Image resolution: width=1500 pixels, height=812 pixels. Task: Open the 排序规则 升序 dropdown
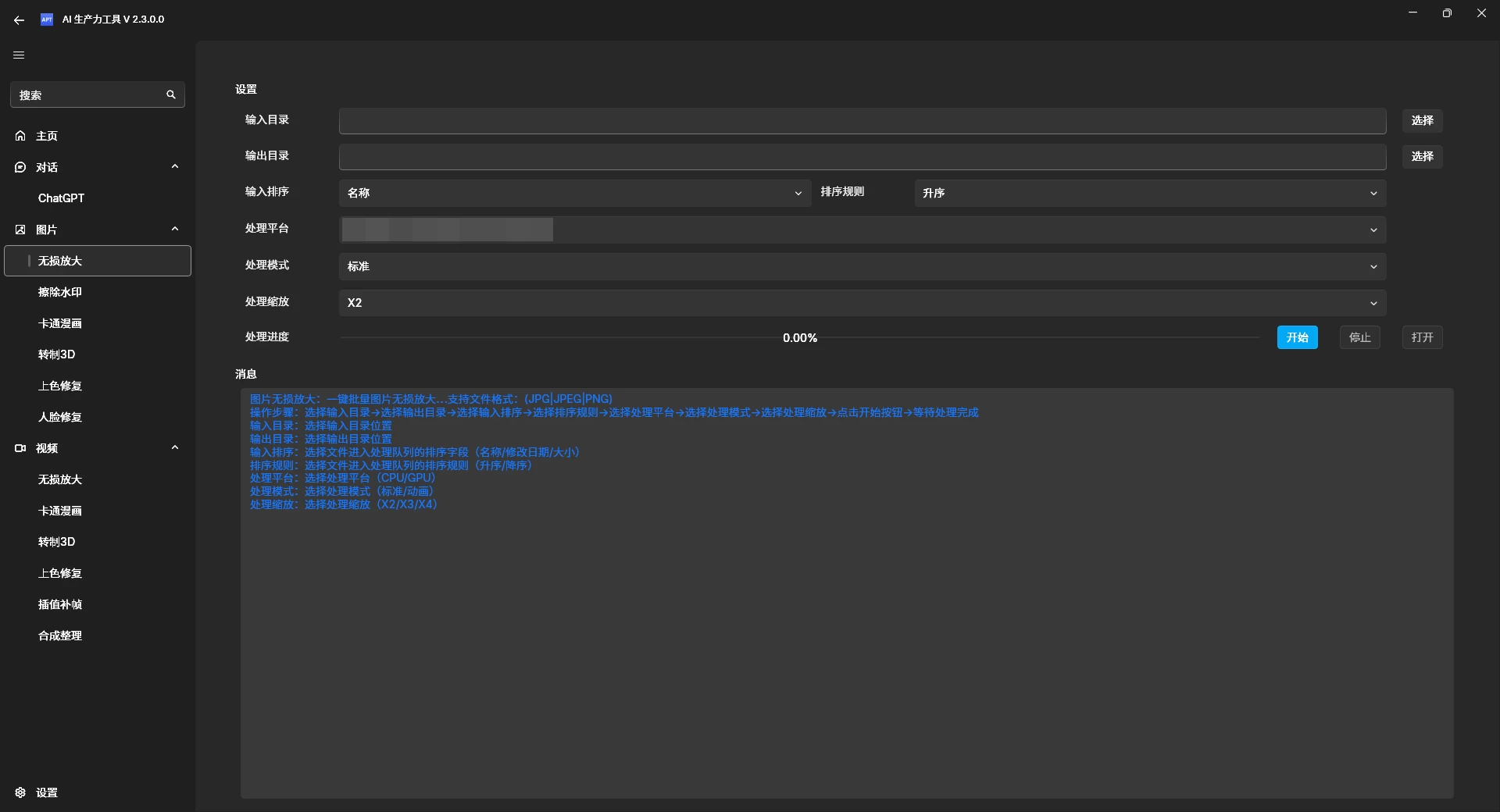point(1149,193)
